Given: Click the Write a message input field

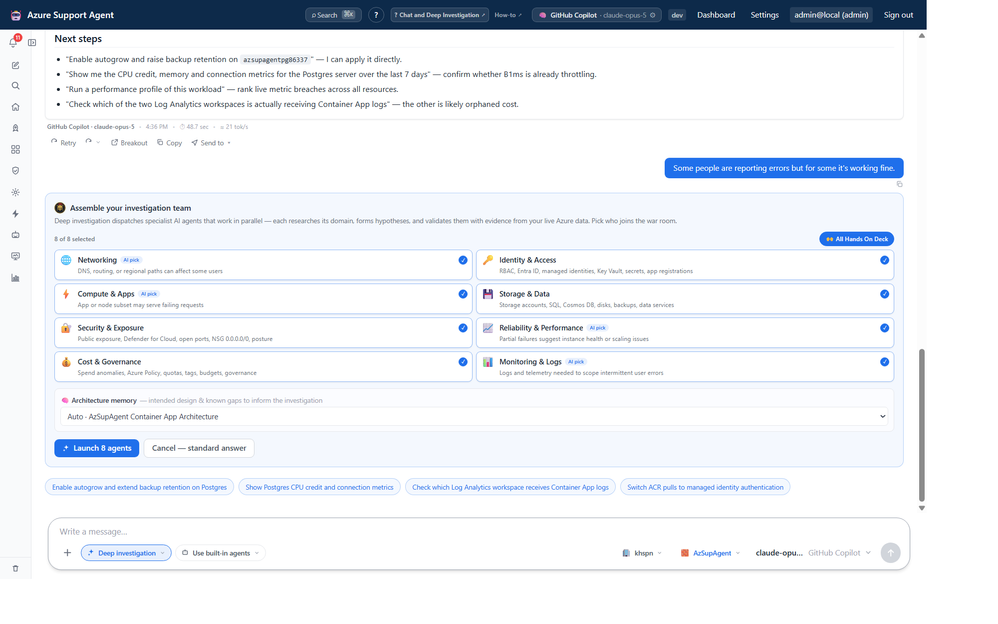Looking at the screenshot, I should pos(479,532).
